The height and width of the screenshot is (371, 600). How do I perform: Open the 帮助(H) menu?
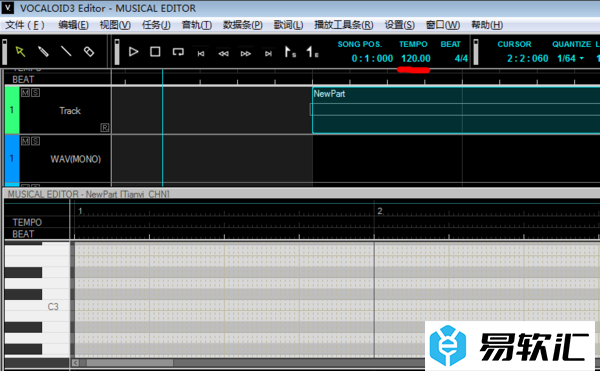[487, 25]
